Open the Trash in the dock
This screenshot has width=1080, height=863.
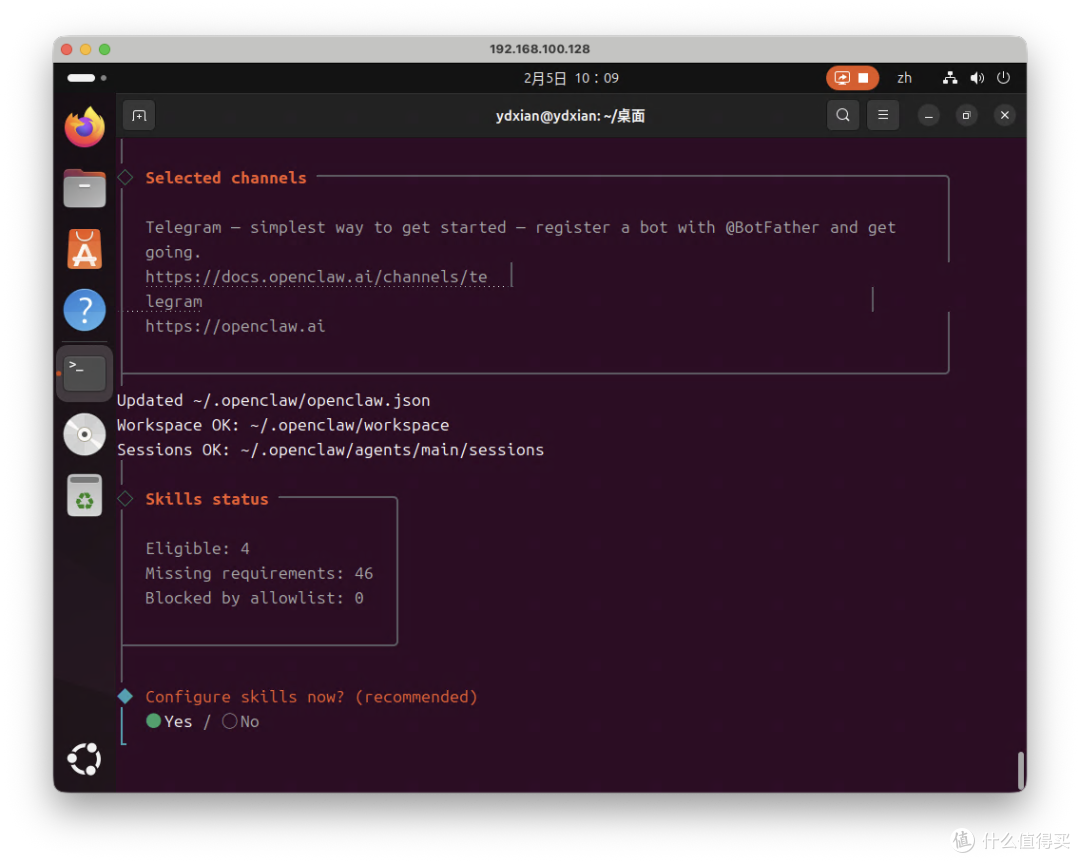85,495
